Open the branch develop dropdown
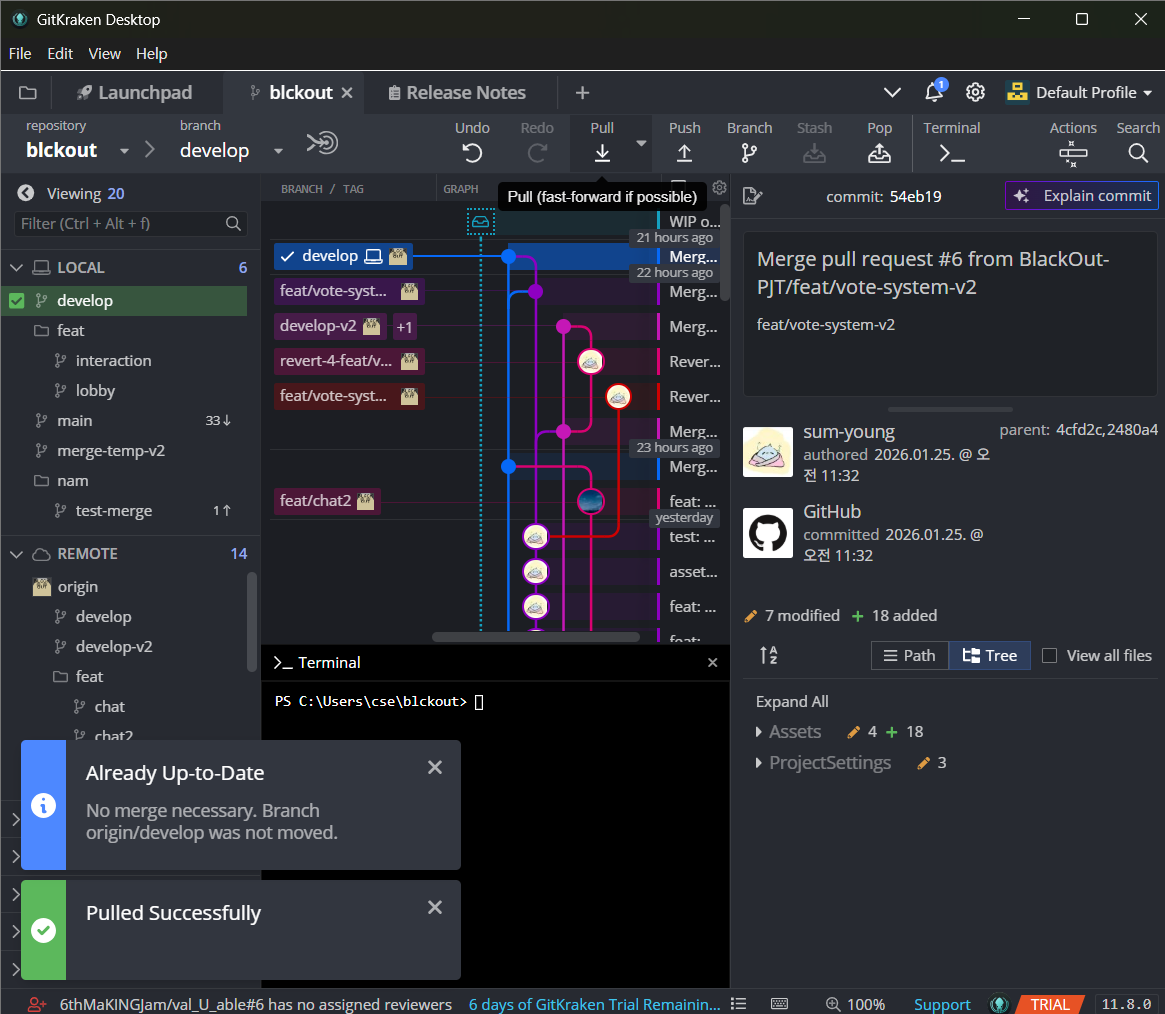Image resolution: width=1165 pixels, height=1014 pixels. point(278,151)
